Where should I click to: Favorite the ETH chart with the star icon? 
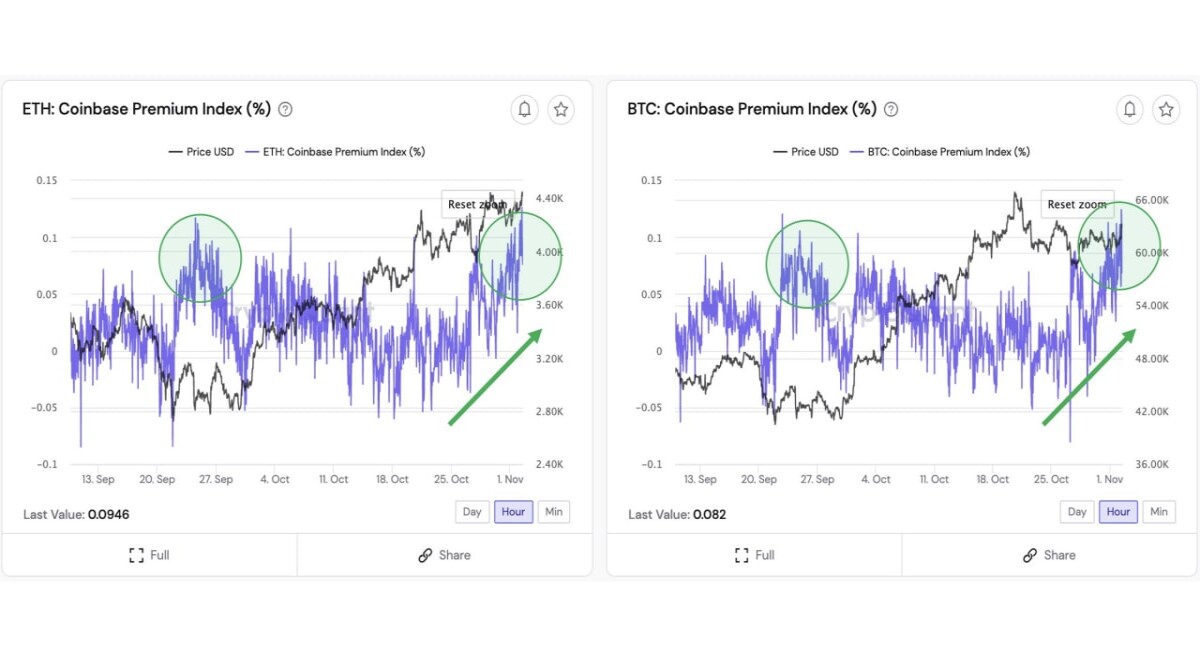coord(561,109)
